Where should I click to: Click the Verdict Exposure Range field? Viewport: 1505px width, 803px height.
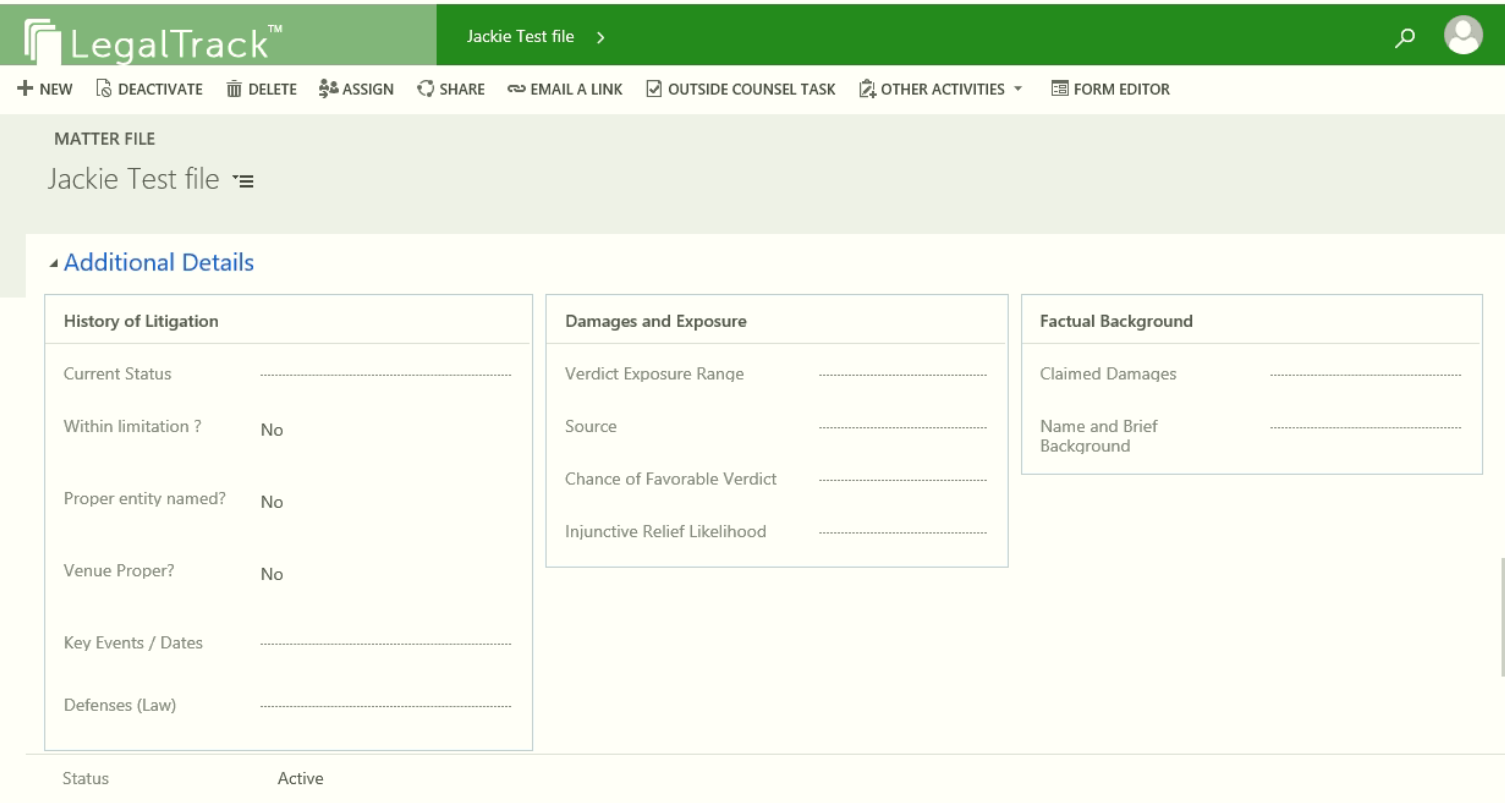click(x=902, y=374)
